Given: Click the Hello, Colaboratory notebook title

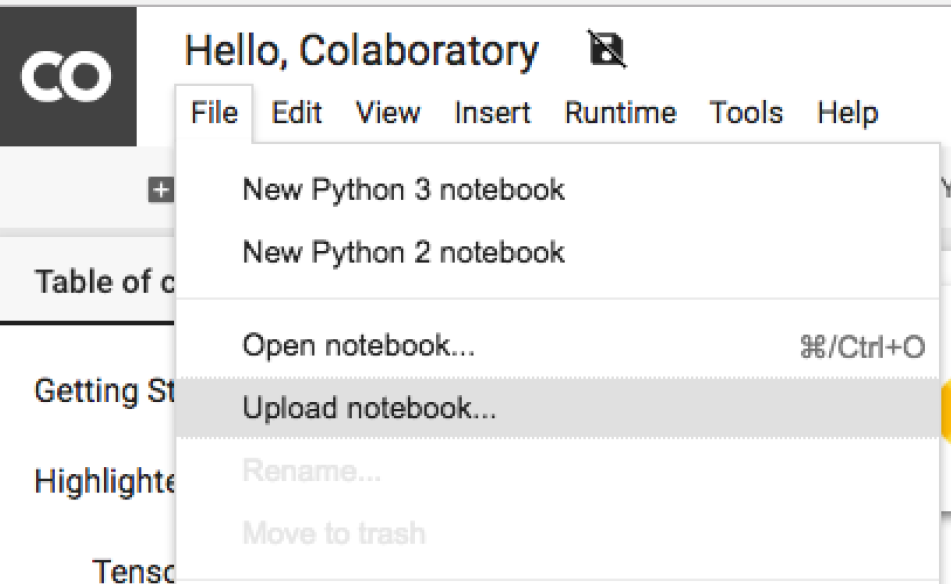Looking at the screenshot, I should coord(361,50).
